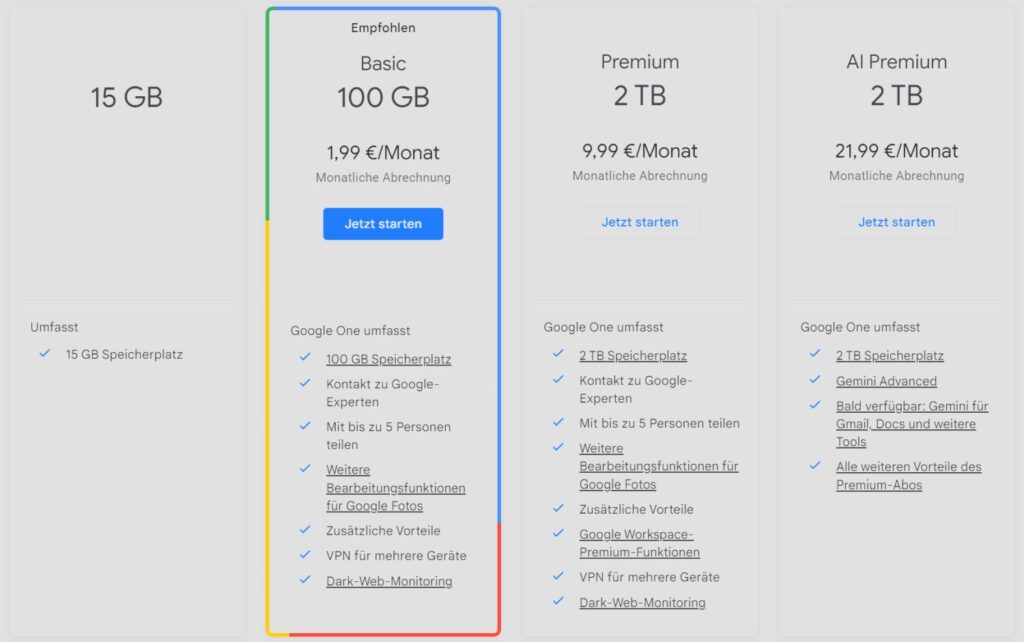Viewport: 1024px width, 642px height.
Task: Click the checkmark next to Mit bis zu 5 Personen teilen
Action: (x=305, y=423)
